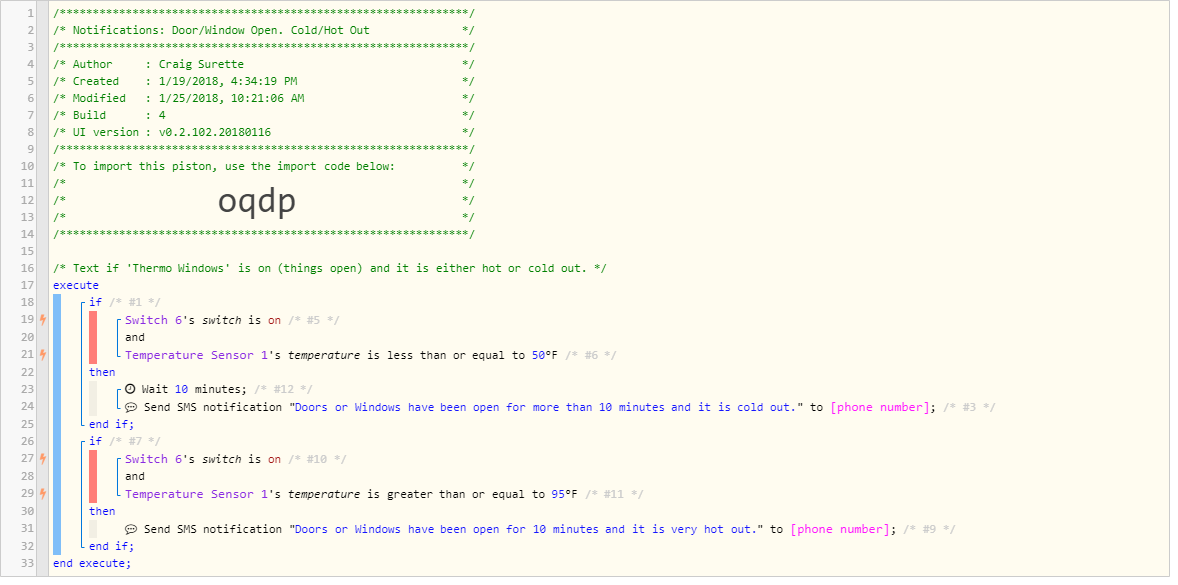Screen dimensions: 1178x585
Task: Click the clock icon before Wait 10 minutes
Action: point(130,389)
